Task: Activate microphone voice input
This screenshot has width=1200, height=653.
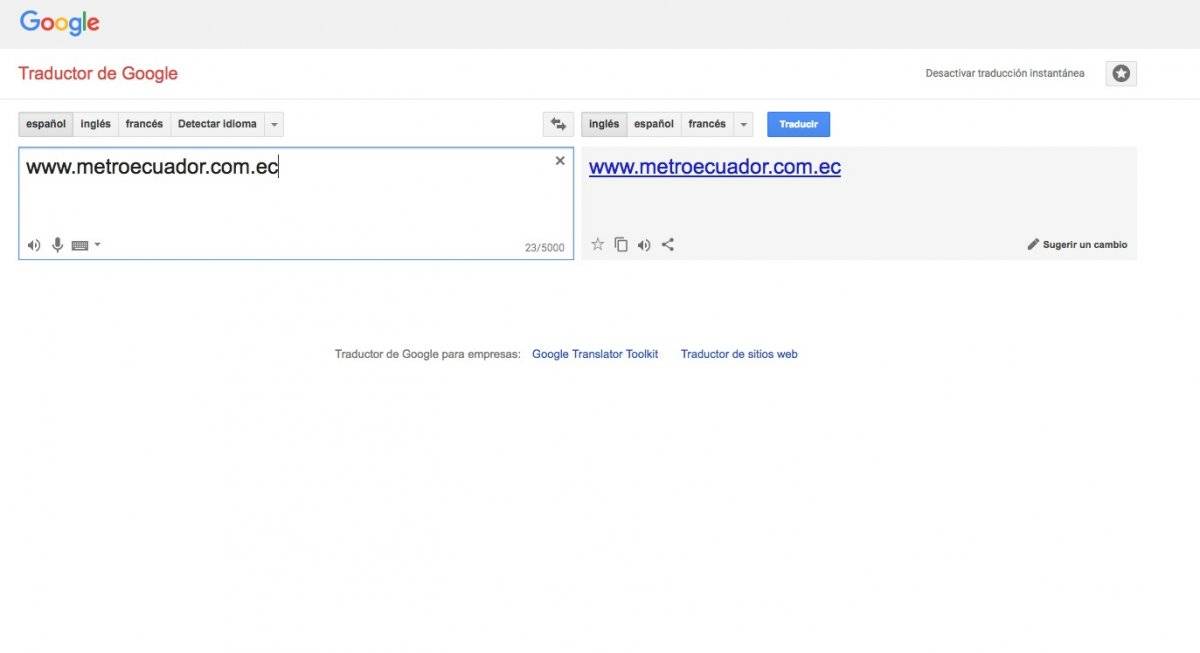Action: [57, 245]
